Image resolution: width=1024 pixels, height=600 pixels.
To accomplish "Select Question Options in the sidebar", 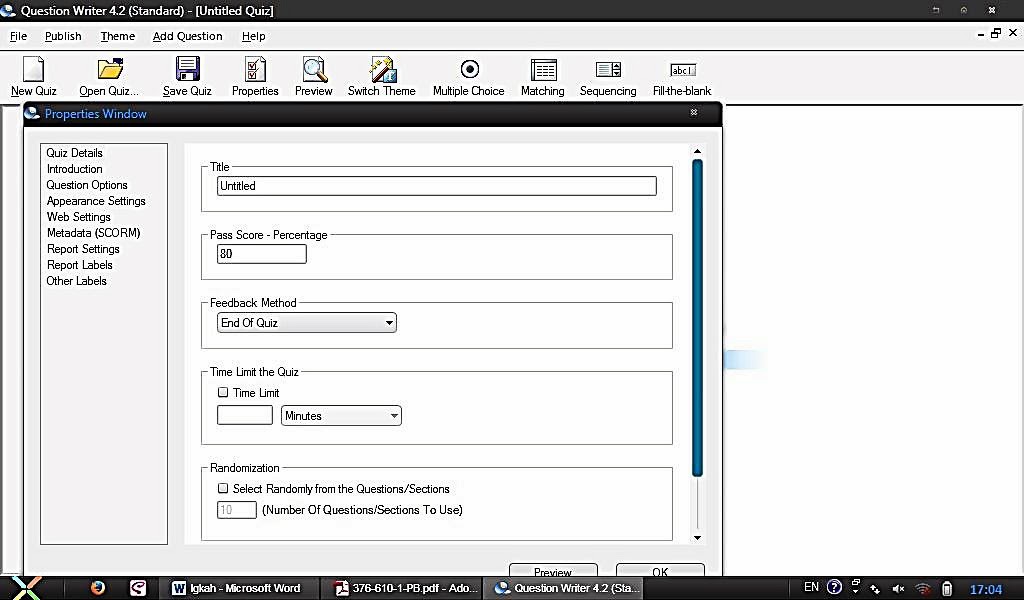I will (x=87, y=185).
